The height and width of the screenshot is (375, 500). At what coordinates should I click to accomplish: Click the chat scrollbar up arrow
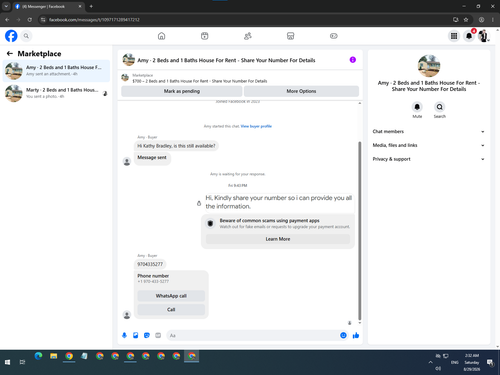pos(359,103)
